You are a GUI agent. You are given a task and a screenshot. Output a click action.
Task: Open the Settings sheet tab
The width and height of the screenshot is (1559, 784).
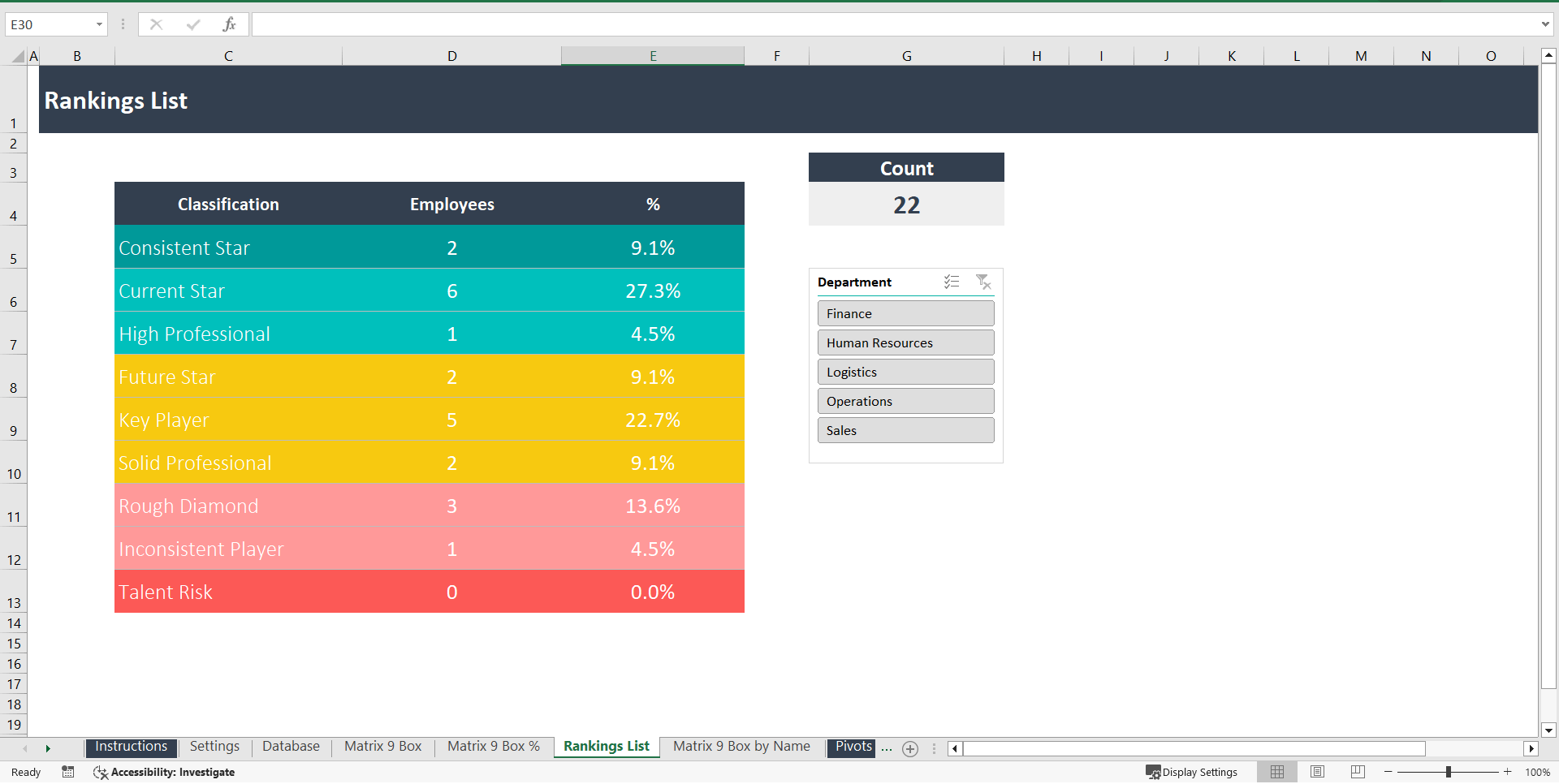[x=214, y=747]
